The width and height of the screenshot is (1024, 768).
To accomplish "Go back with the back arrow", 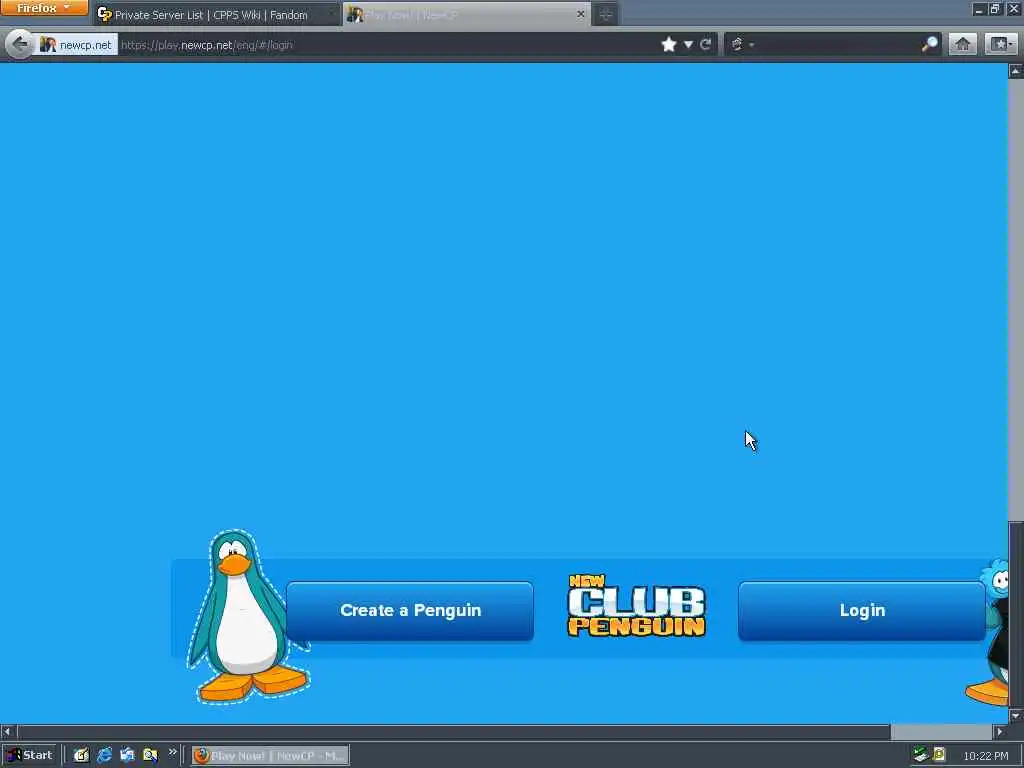I will point(20,44).
